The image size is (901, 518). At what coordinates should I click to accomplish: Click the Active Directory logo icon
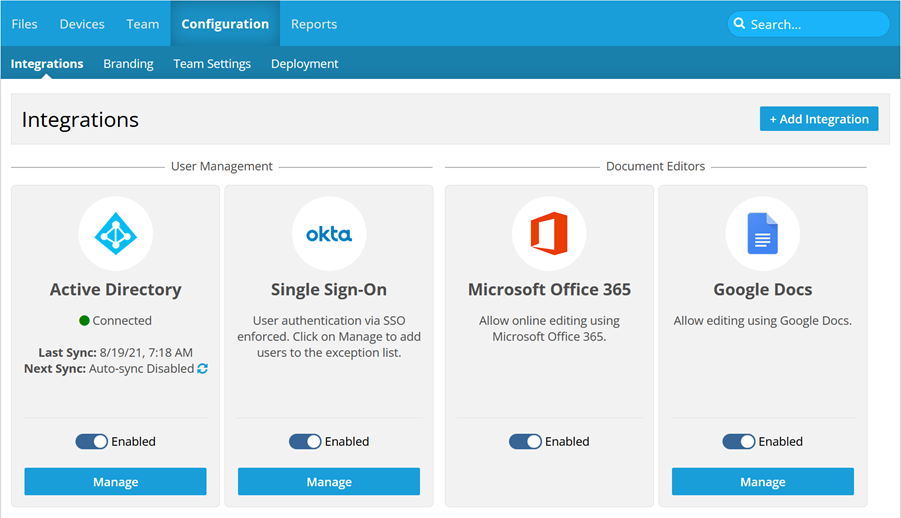point(115,234)
